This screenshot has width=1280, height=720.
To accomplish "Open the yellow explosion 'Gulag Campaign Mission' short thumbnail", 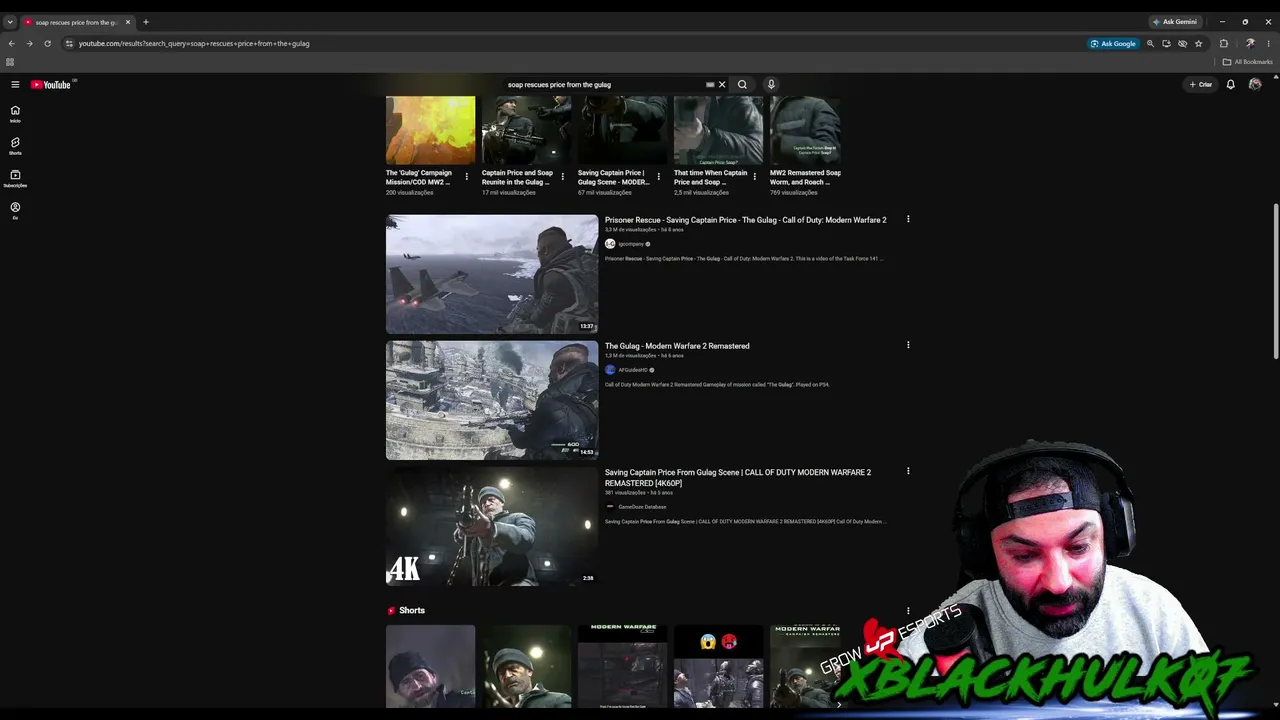I will coord(431,130).
